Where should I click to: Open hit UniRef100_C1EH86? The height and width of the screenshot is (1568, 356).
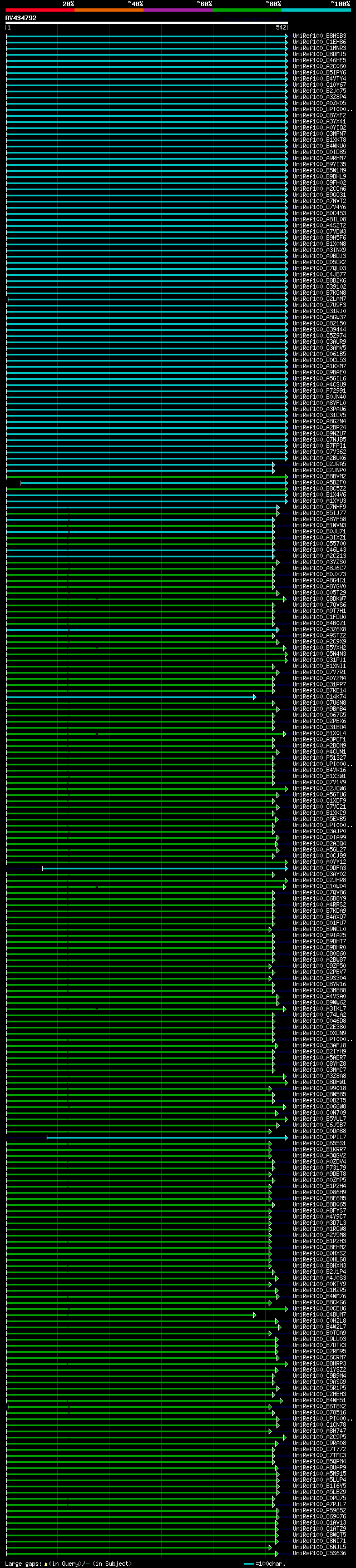tap(319, 42)
